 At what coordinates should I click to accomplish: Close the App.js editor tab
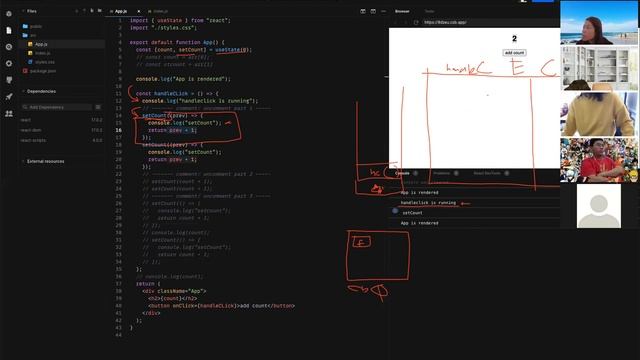[139, 11]
